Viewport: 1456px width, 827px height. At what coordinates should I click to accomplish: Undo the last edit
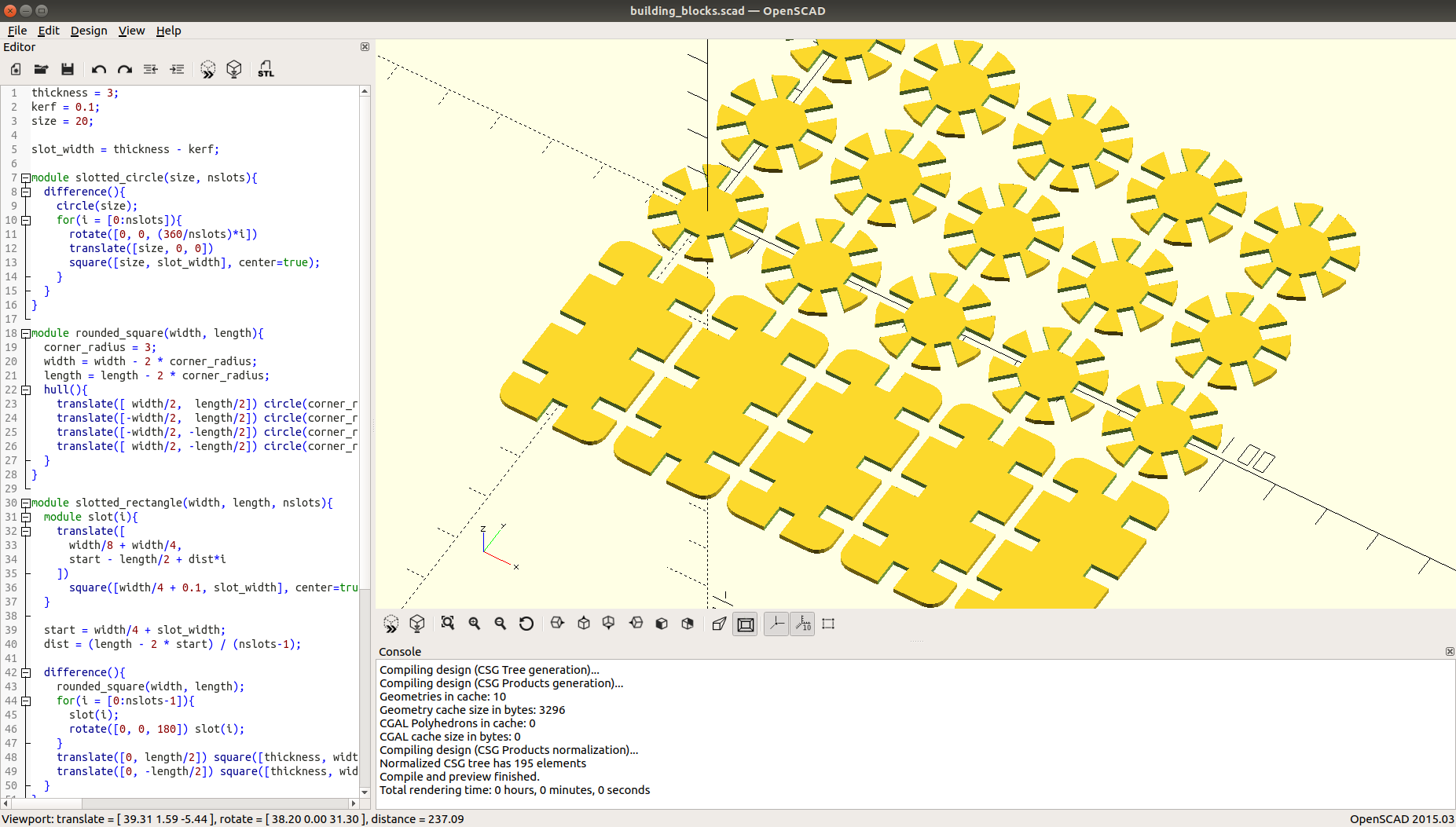click(x=98, y=69)
